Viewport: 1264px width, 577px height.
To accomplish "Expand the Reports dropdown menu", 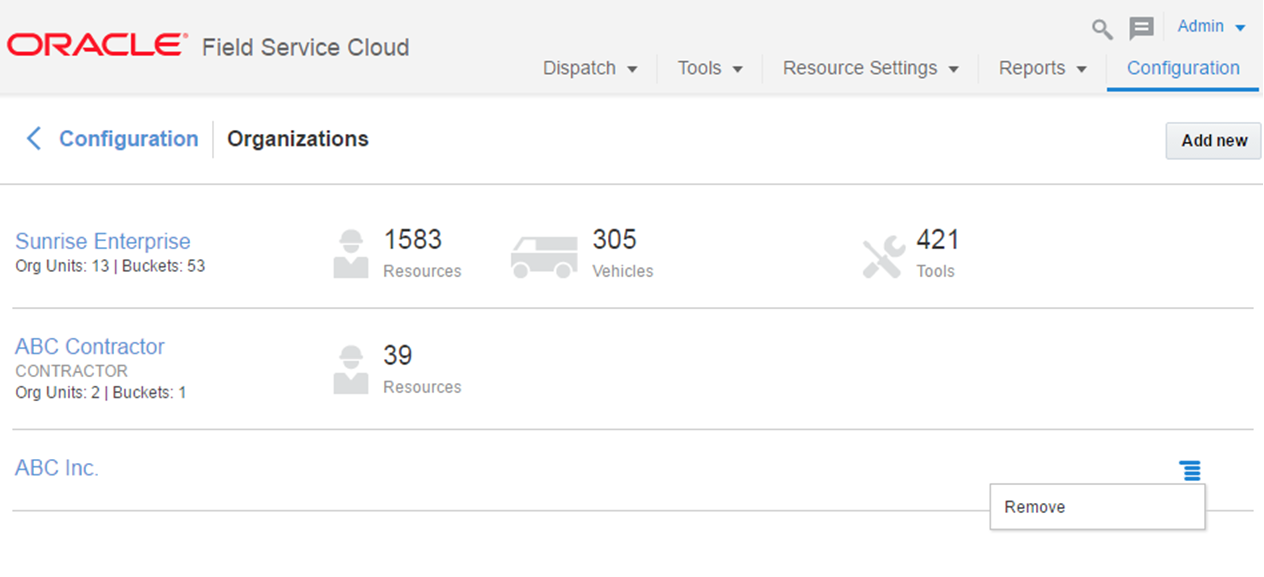I will 1043,68.
